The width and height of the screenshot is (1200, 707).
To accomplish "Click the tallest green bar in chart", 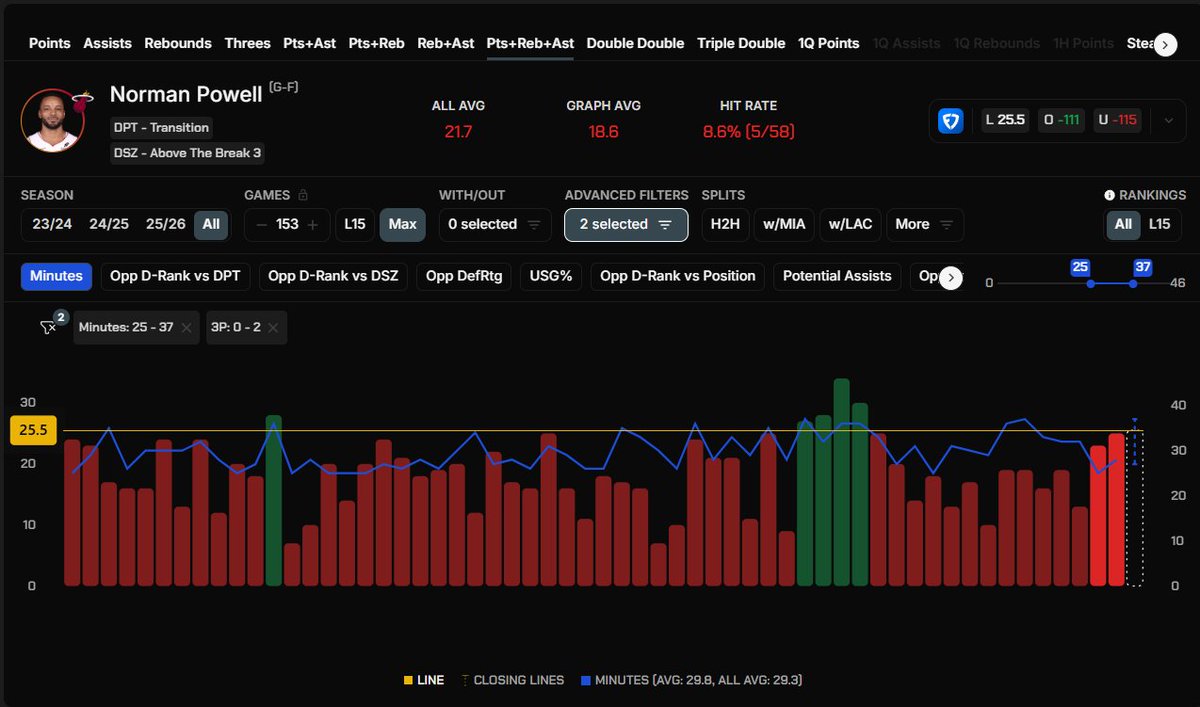I will [x=842, y=482].
